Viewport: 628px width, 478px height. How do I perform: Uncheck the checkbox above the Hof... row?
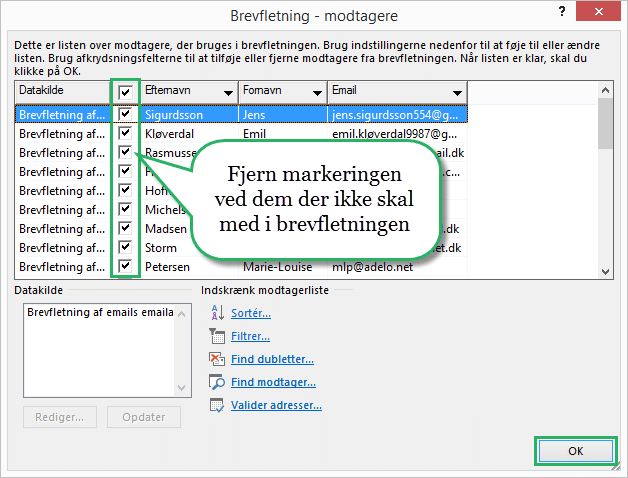(x=125, y=171)
